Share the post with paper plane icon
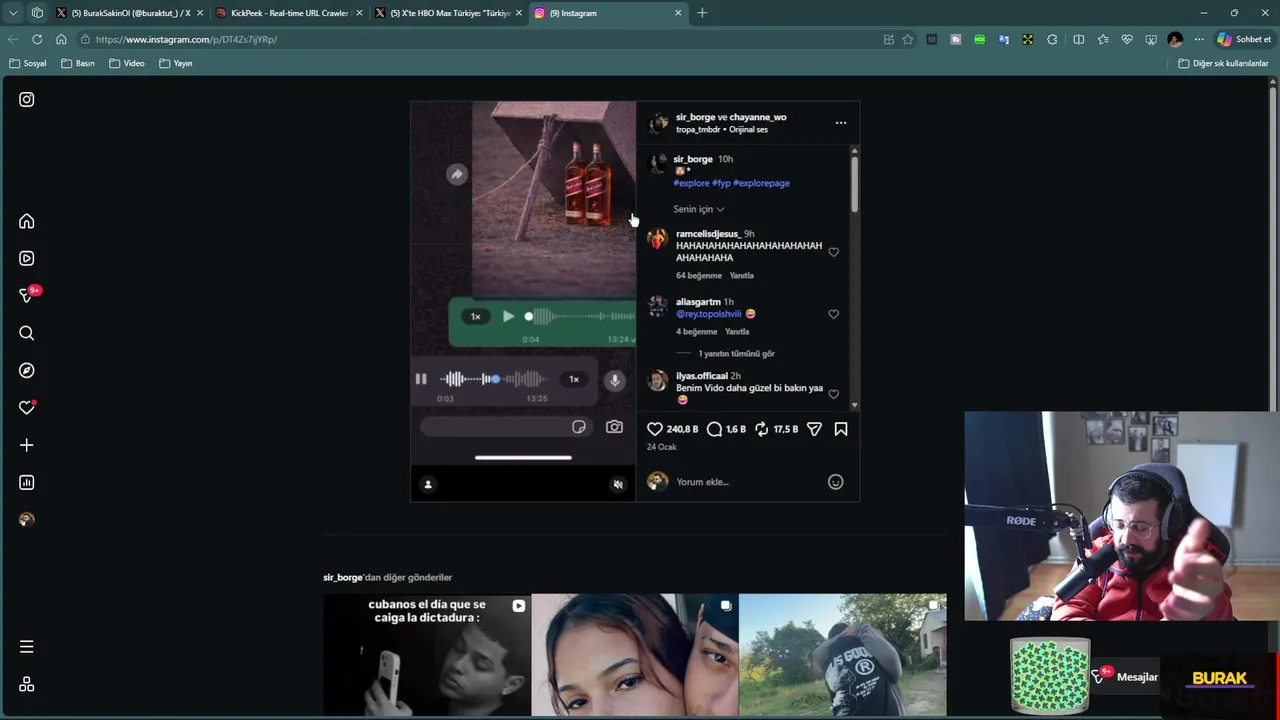This screenshot has width=1280, height=720. pos(814,429)
